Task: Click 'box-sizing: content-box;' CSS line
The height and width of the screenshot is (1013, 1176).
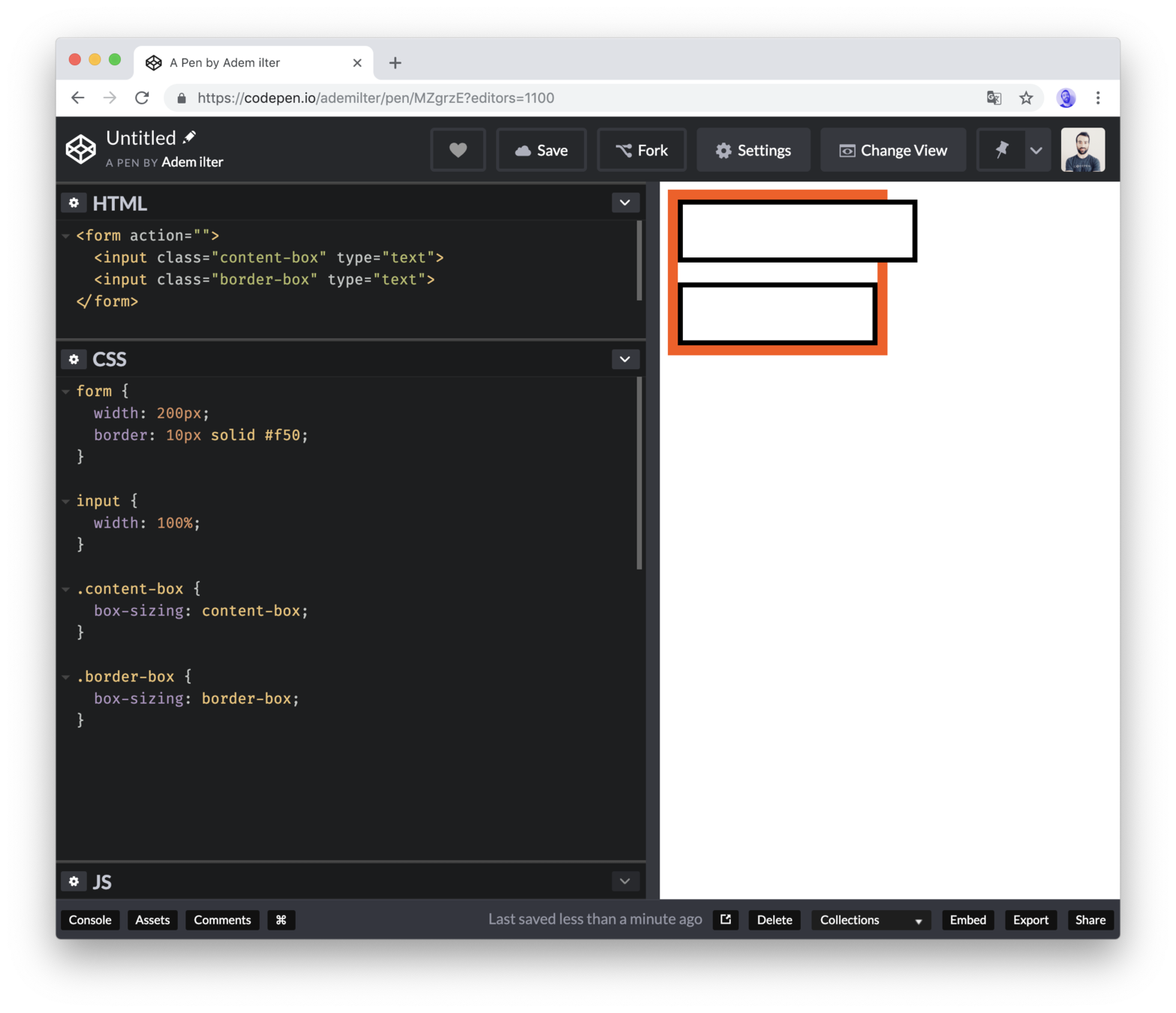Action: click(201, 611)
